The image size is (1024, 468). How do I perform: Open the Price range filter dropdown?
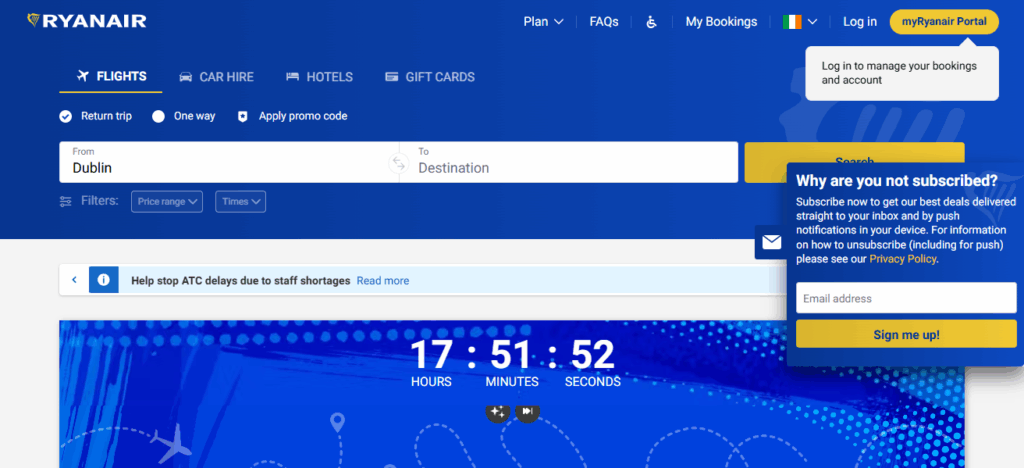point(167,201)
